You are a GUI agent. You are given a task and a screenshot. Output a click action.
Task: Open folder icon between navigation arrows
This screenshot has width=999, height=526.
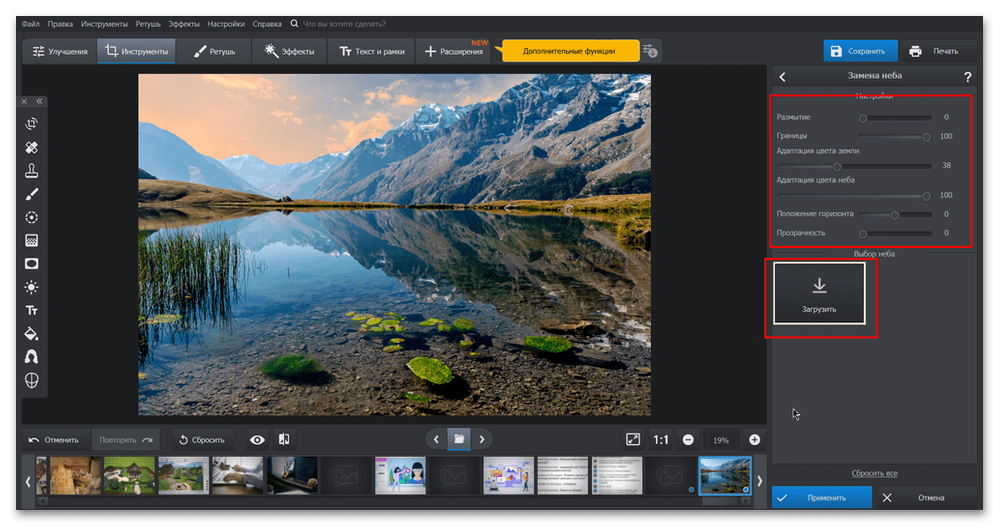[459, 439]
